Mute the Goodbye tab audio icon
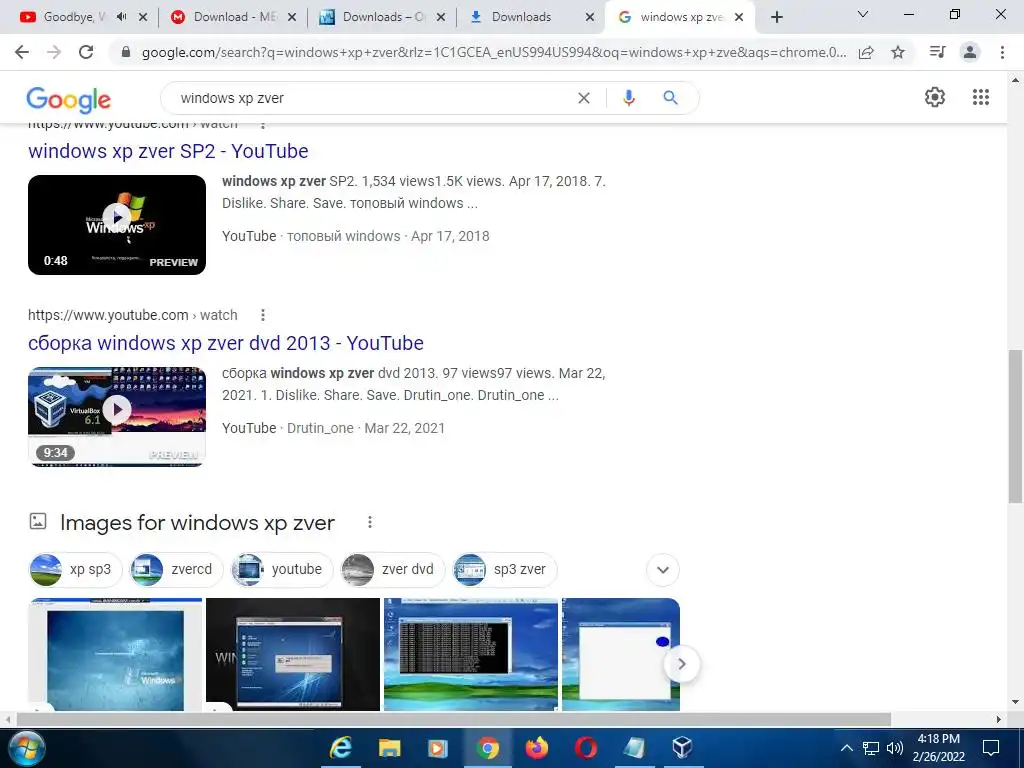1024x768 pixels. (121, 17)
